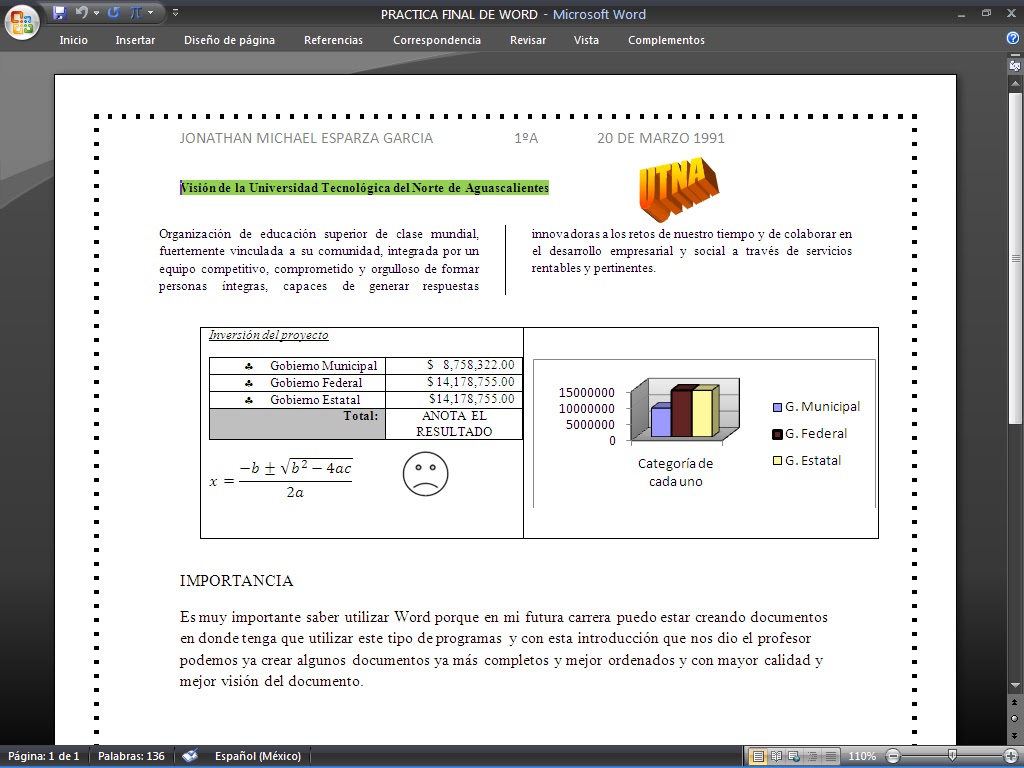Open the Customize Quick Access Toolbar dropdown
Screen dimensions: 1024x768
click(x=176, y=13)
